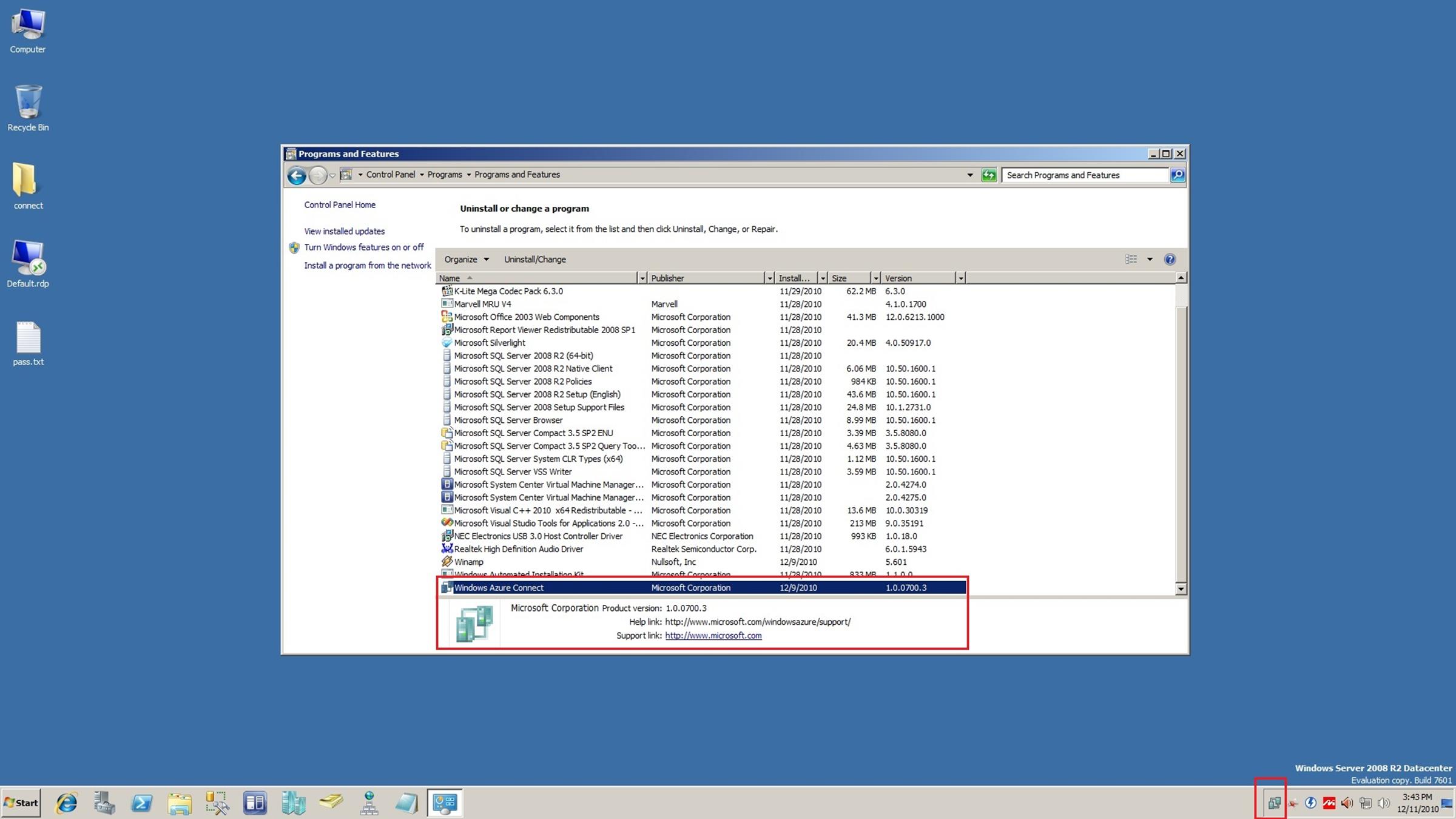
Task: Open Windows PowerShell from the taskbar
Action: pyautogui.click(x=141, y=803)
